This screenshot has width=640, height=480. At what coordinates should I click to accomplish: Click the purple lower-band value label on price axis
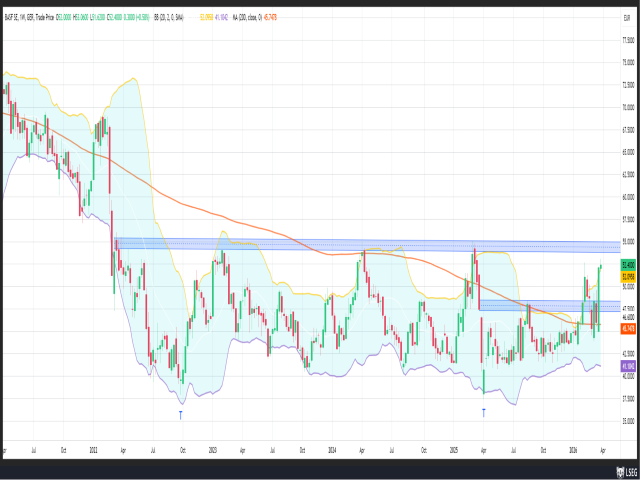point(628,366)
